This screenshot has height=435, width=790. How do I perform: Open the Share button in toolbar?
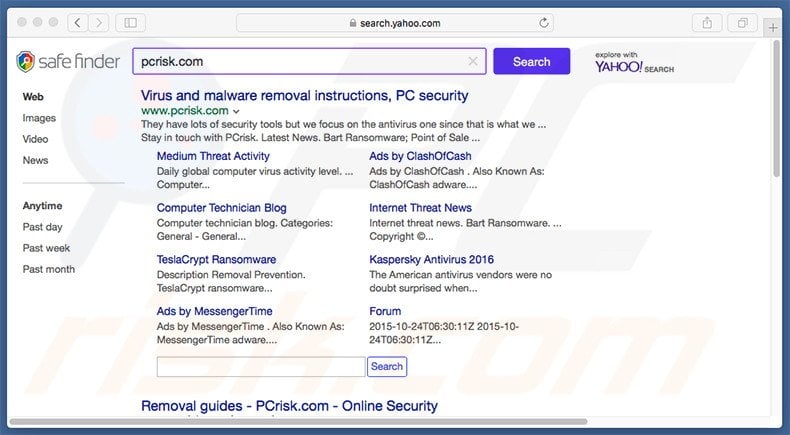point(707,23)
